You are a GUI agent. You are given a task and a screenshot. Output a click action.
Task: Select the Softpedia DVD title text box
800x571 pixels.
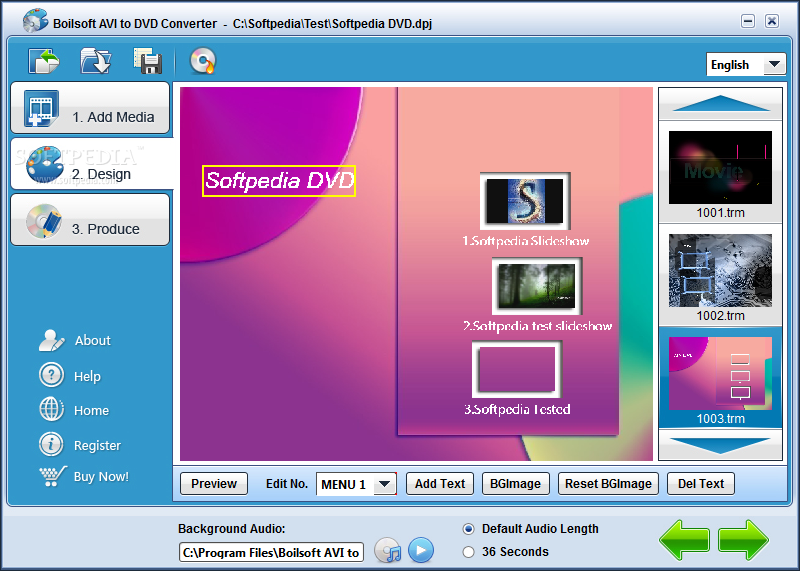point(279,181)
